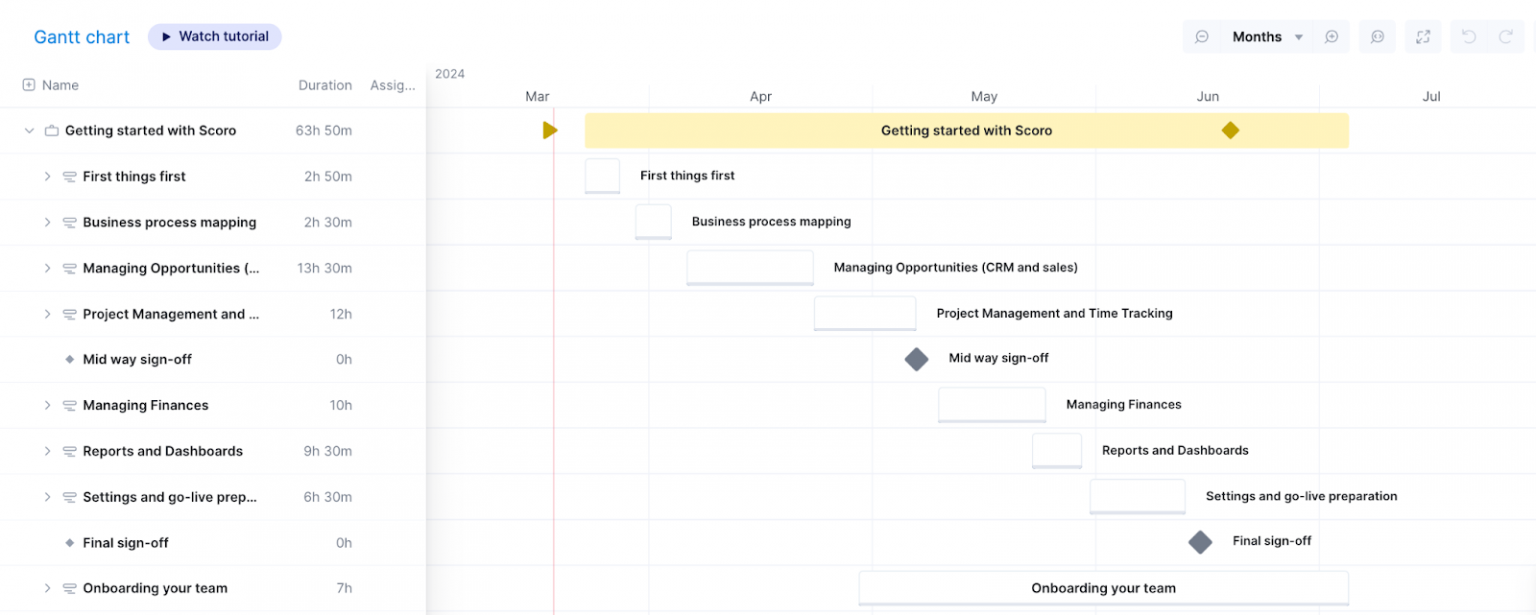Click the Mid way sign-off diamond on the timeline
Screen dimensions: 1536x615
click(916, 359)
